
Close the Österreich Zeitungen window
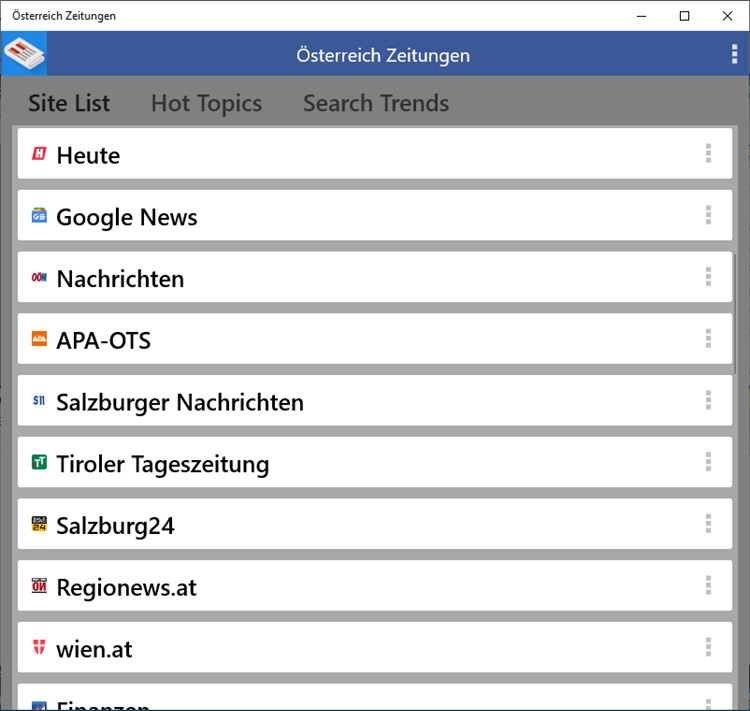pyautogui.click(x=728, y=16)
